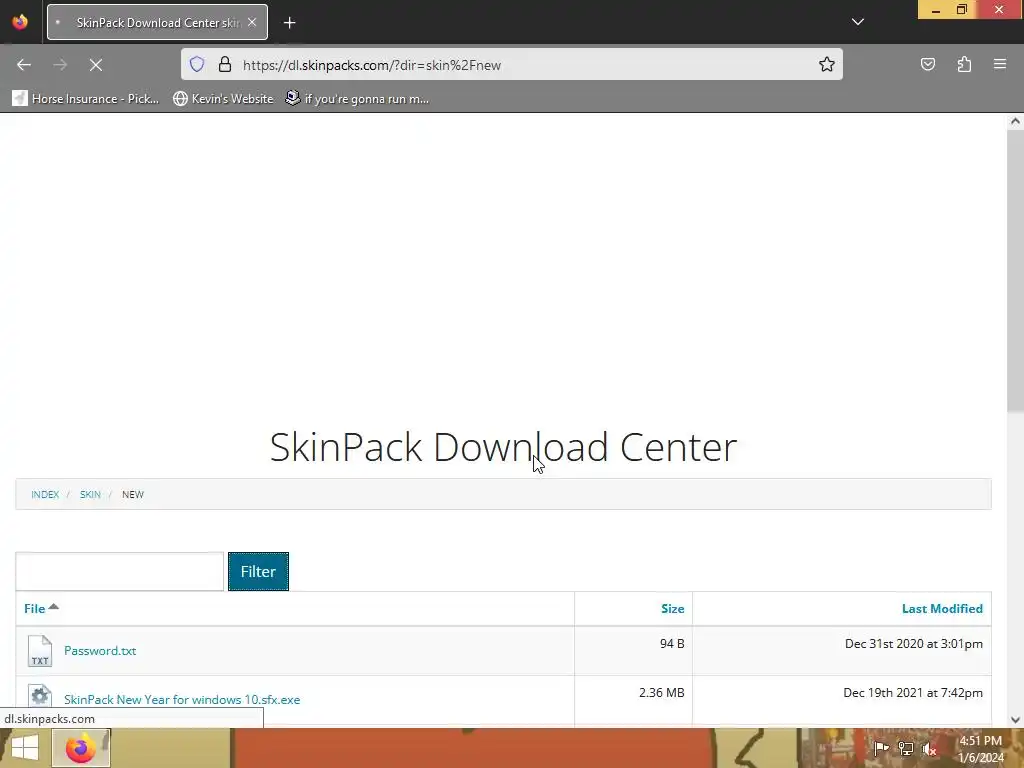Close the SkinPack Download Center tab
Screen dimensions: 1024x768
pyautogui.click(x=252, y=22)
